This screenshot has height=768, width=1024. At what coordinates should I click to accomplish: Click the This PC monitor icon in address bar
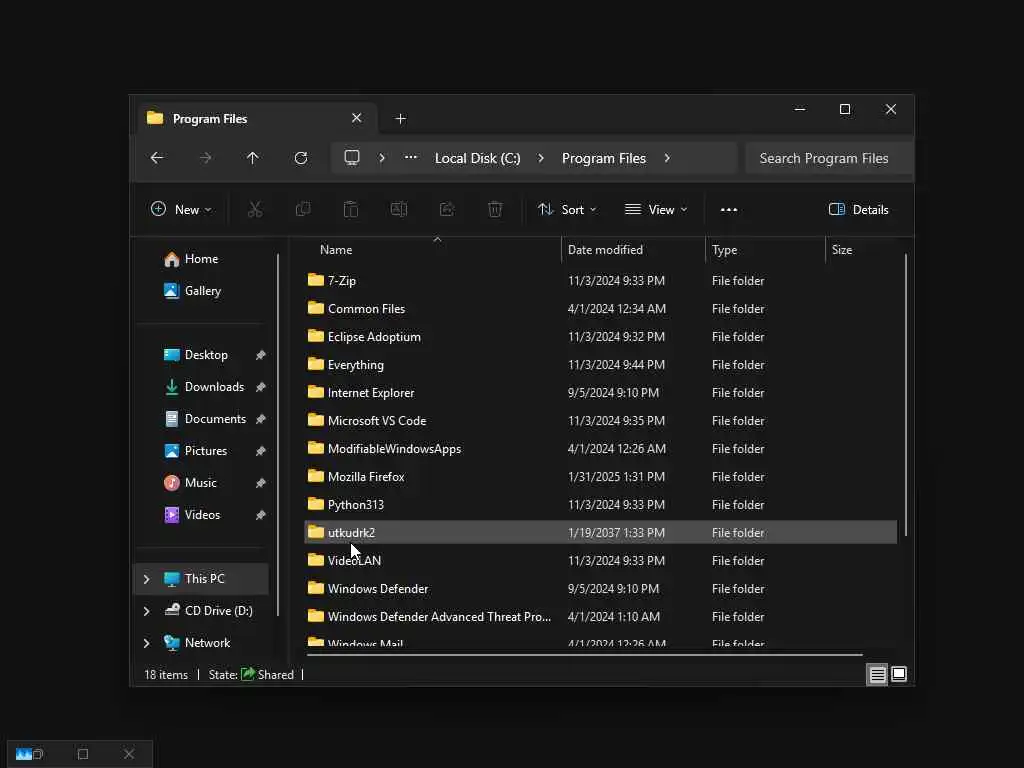click(x=352, y=158)
